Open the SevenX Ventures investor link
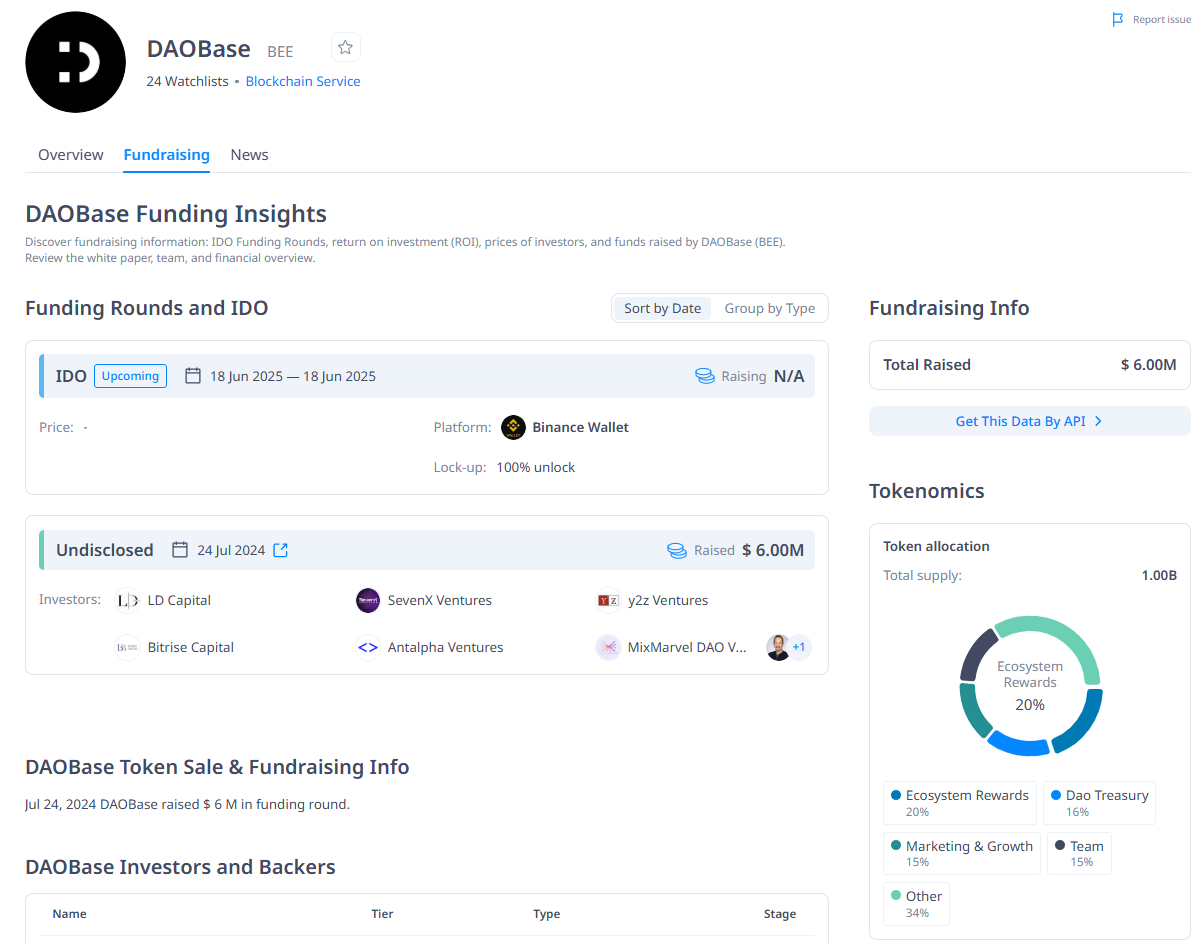The width and height of the screenshot is (1203, 943). tap(440, 600)
